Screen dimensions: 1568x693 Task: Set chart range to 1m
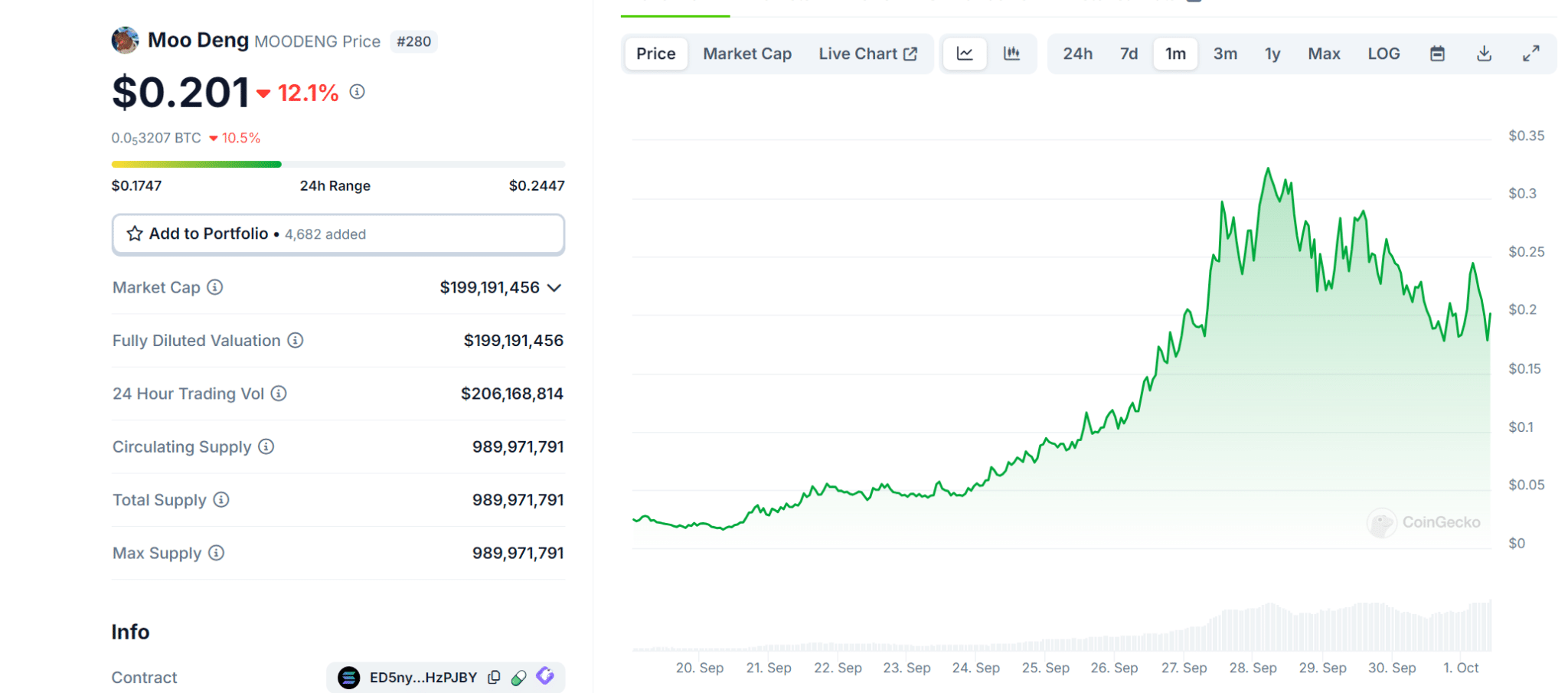(1175, 54)
